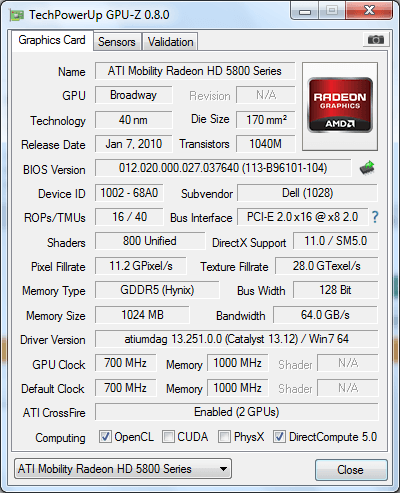Click the Name field with Radeon HD 5800
400x493 pixels.
coord(195,71)
